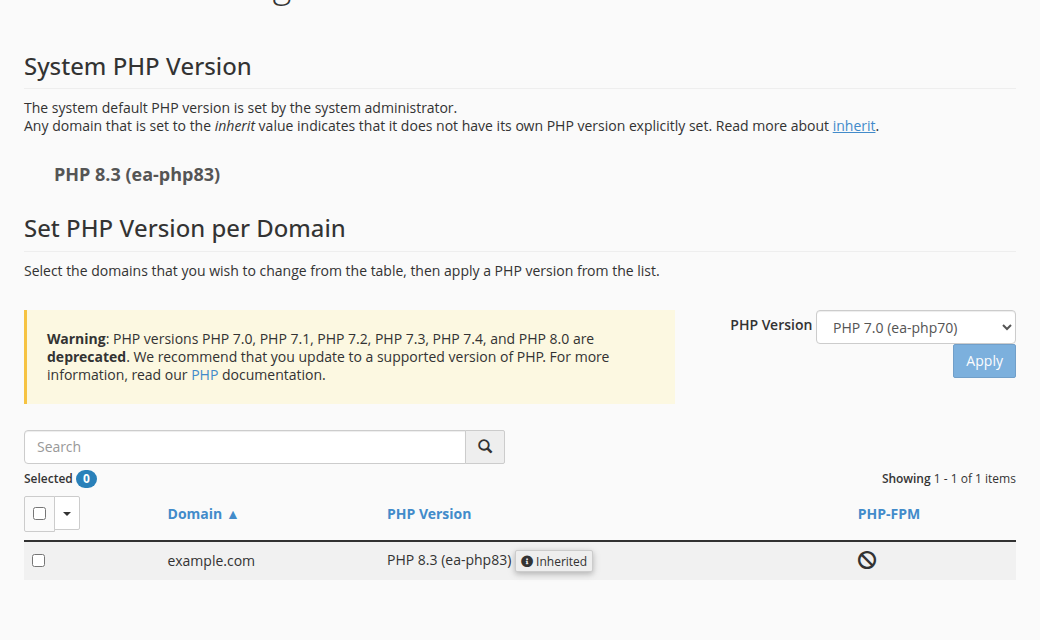Click the info icon in Inherited badge
This screenshot has height=640, width=1040.
point(527,562)
